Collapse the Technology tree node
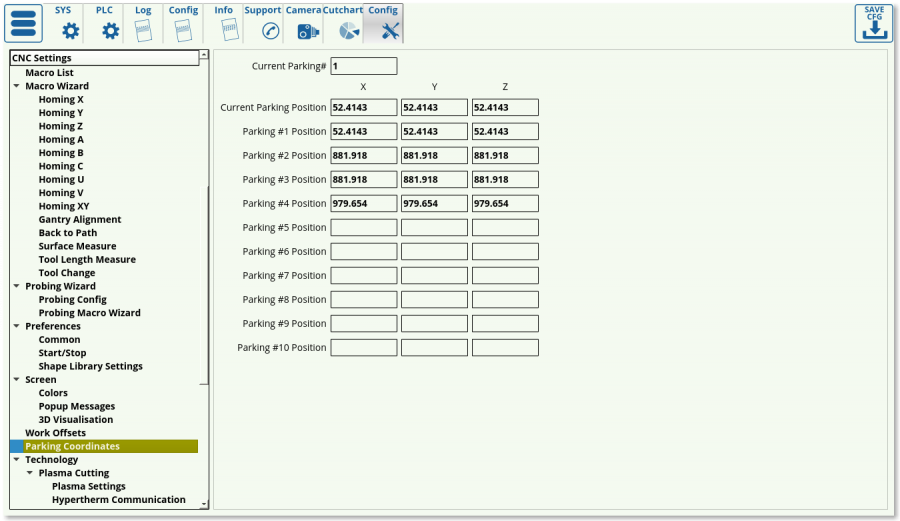The width and height of the screenshot is (900, 521). point(17,460)
